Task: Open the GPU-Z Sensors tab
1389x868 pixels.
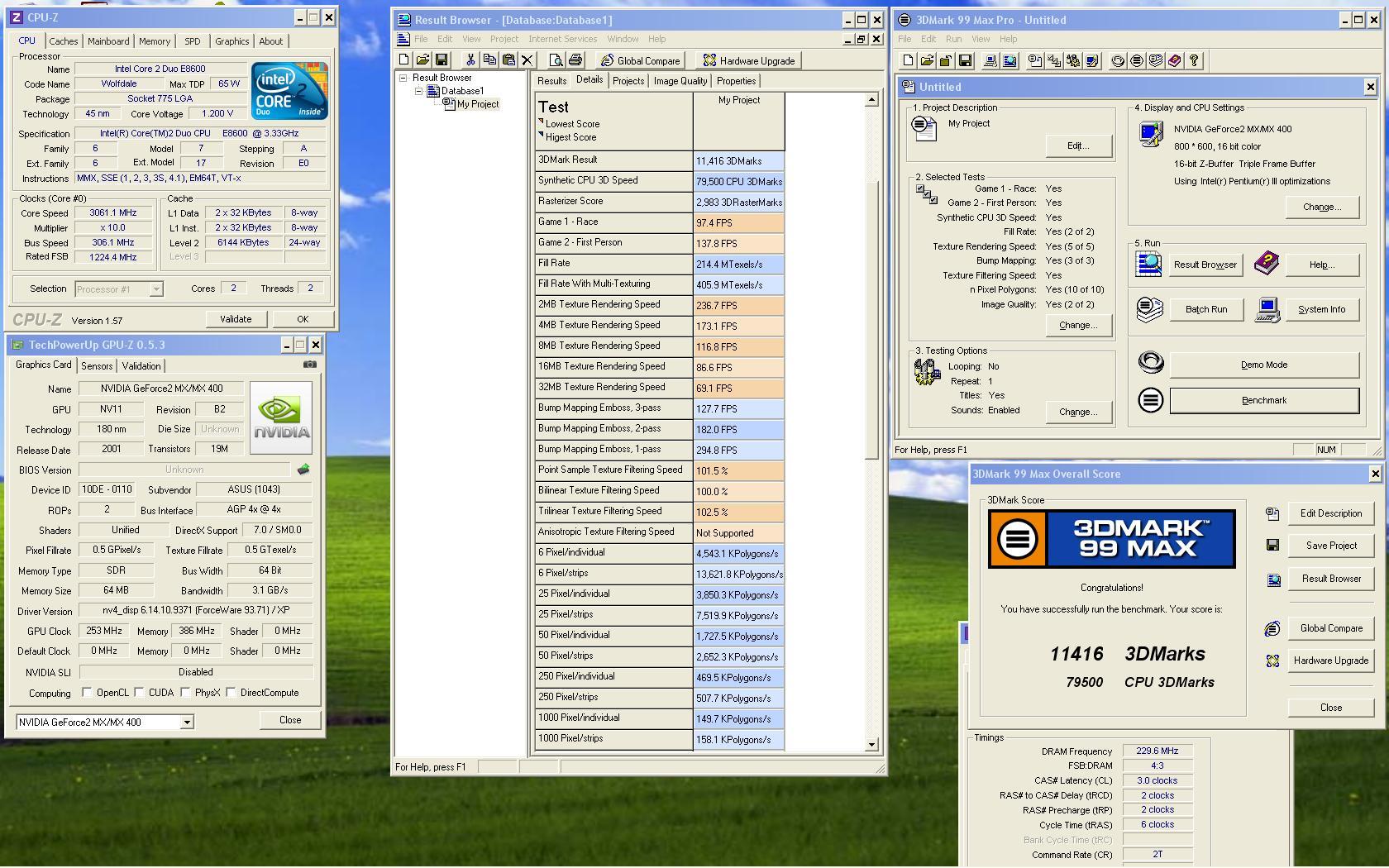Action: click(x=97, y=366)
